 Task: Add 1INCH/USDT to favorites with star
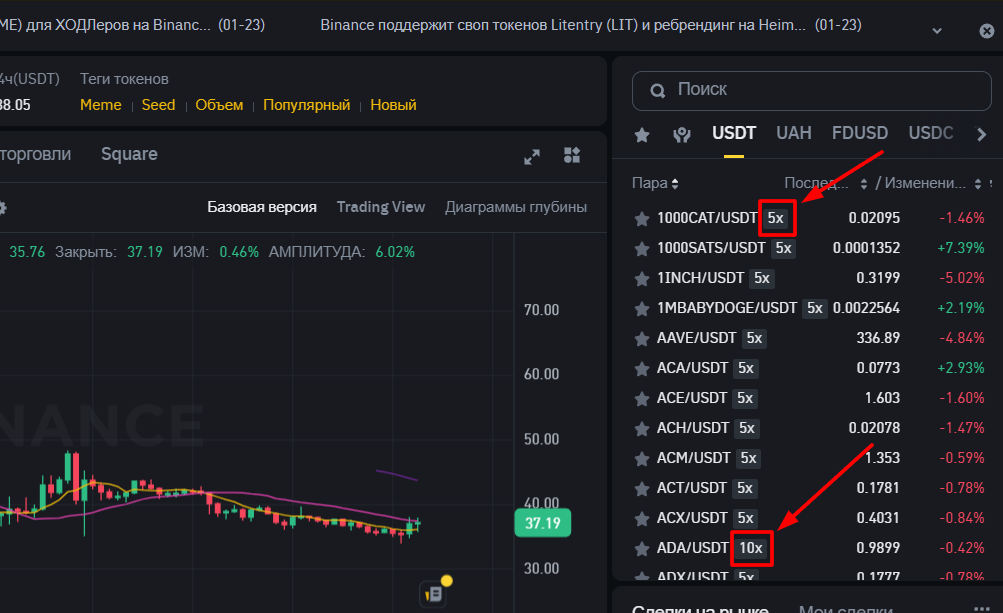coord(642,278)
